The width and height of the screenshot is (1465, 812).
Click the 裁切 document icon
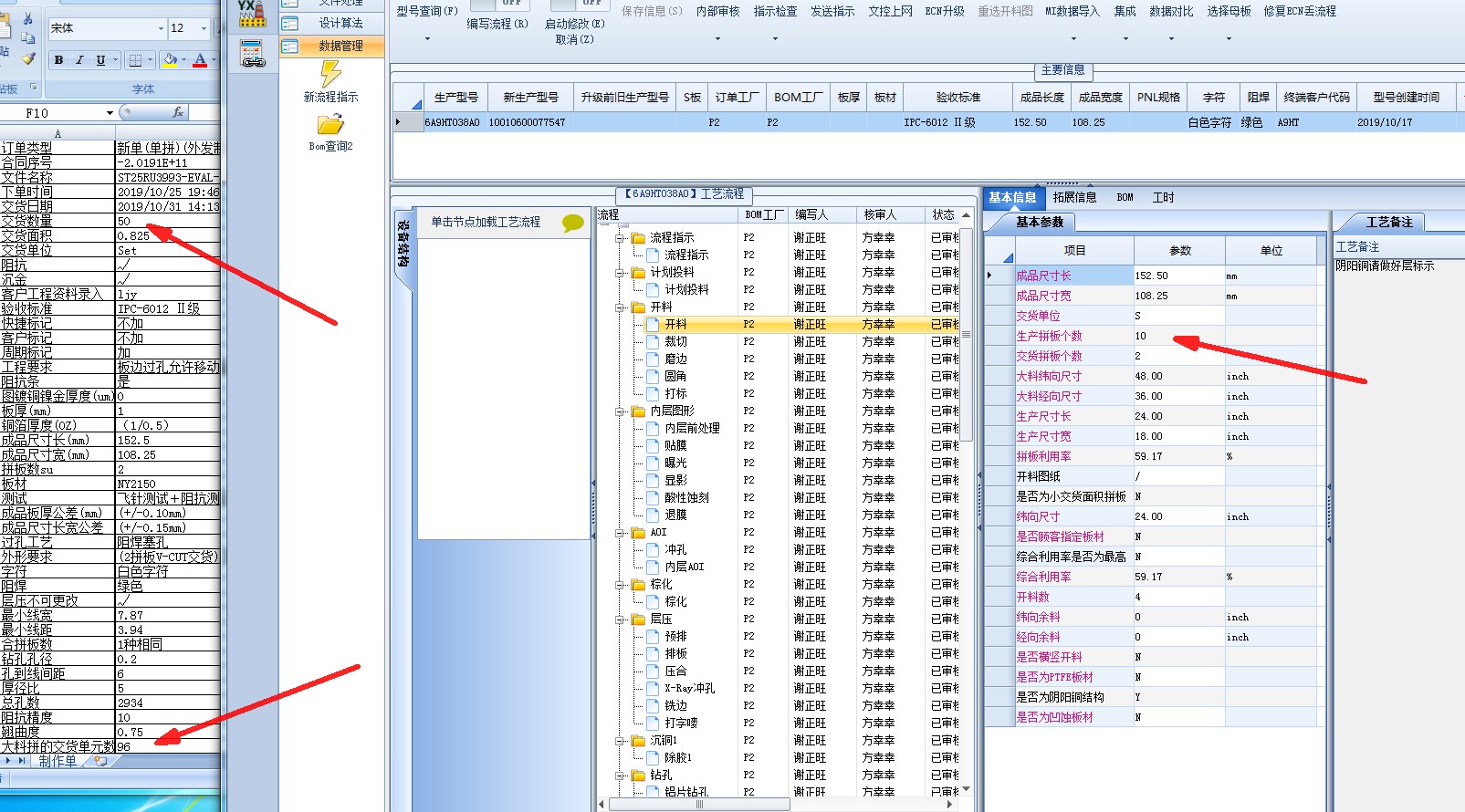(x=653, y=342)
